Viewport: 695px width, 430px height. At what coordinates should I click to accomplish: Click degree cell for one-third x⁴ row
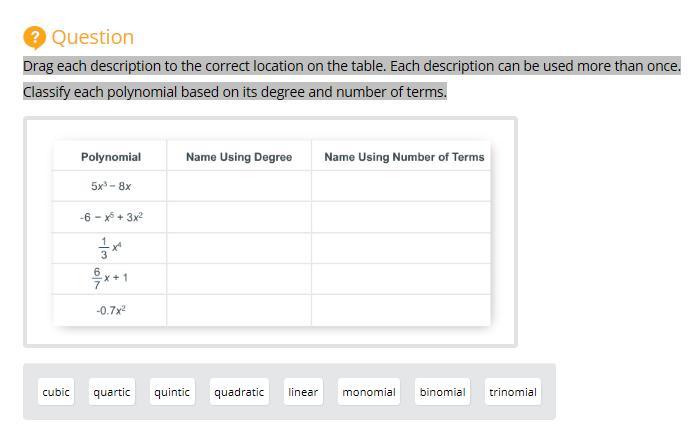click(x=239, y=248)
